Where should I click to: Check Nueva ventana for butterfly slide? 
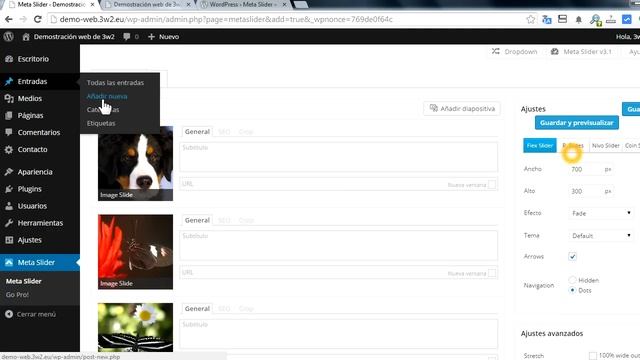pos(492,273)
